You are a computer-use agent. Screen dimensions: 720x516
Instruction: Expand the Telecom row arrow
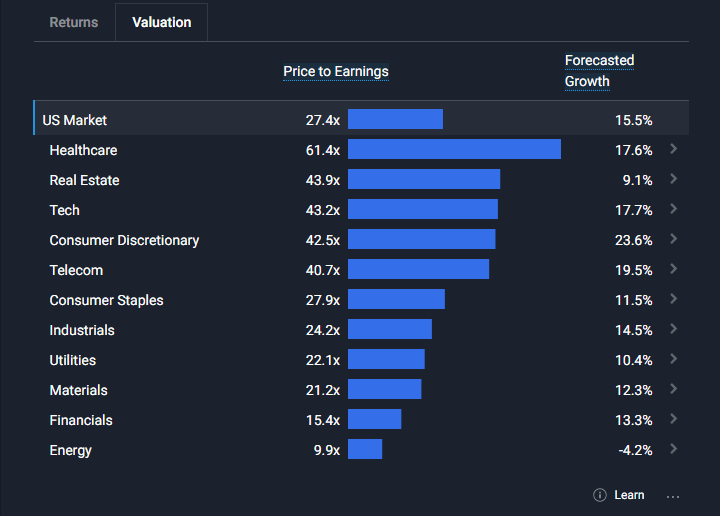coord(674,269)
